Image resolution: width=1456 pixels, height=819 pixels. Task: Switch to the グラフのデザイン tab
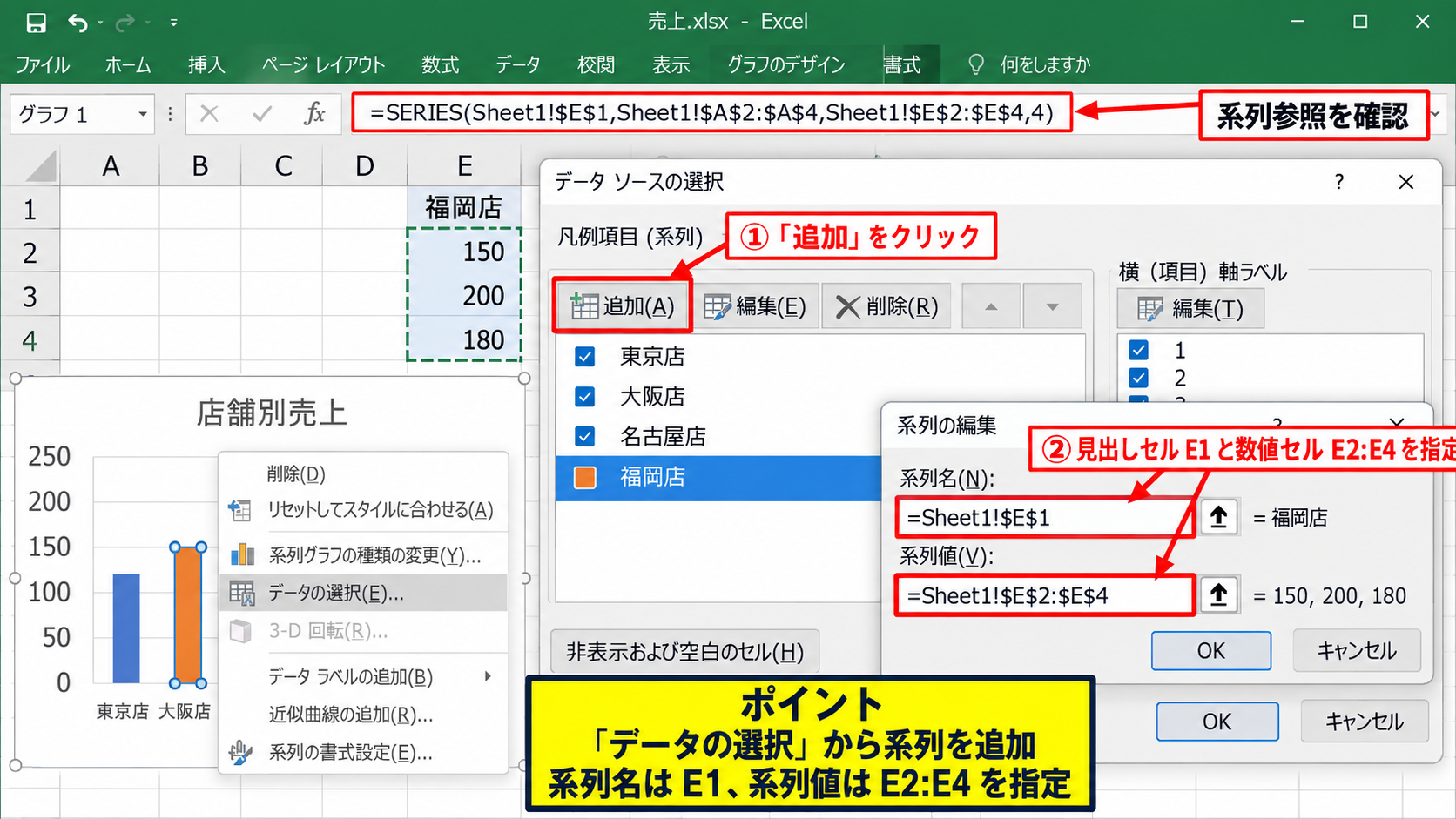click(x=786, y=64)
